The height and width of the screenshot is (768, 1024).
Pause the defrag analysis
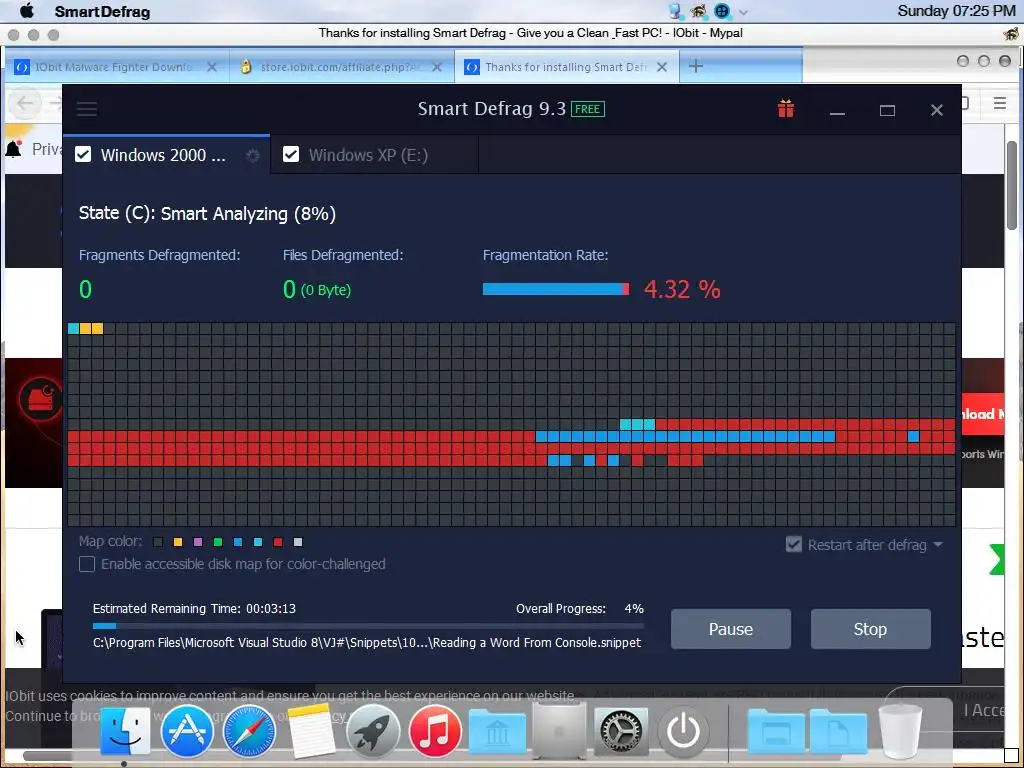click(x=731, y=629)
